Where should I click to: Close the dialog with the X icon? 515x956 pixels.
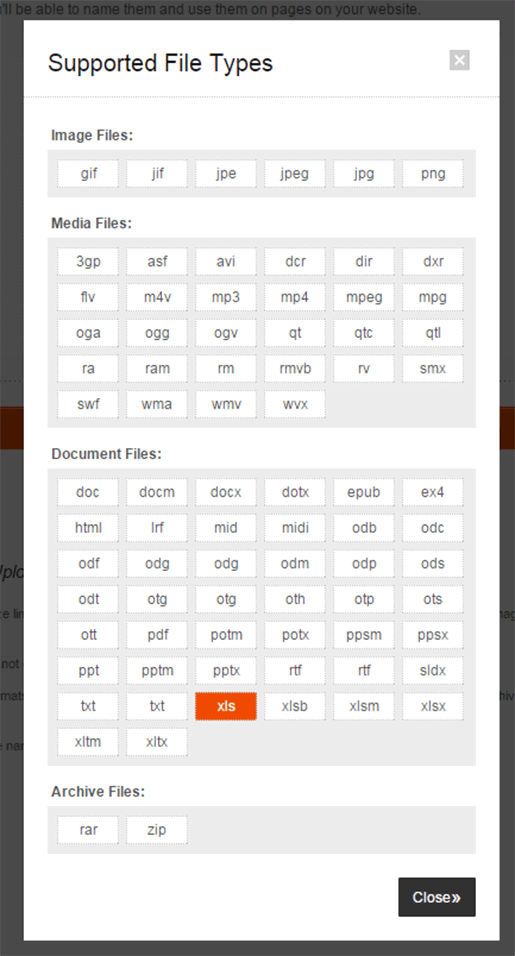[460, 60]
